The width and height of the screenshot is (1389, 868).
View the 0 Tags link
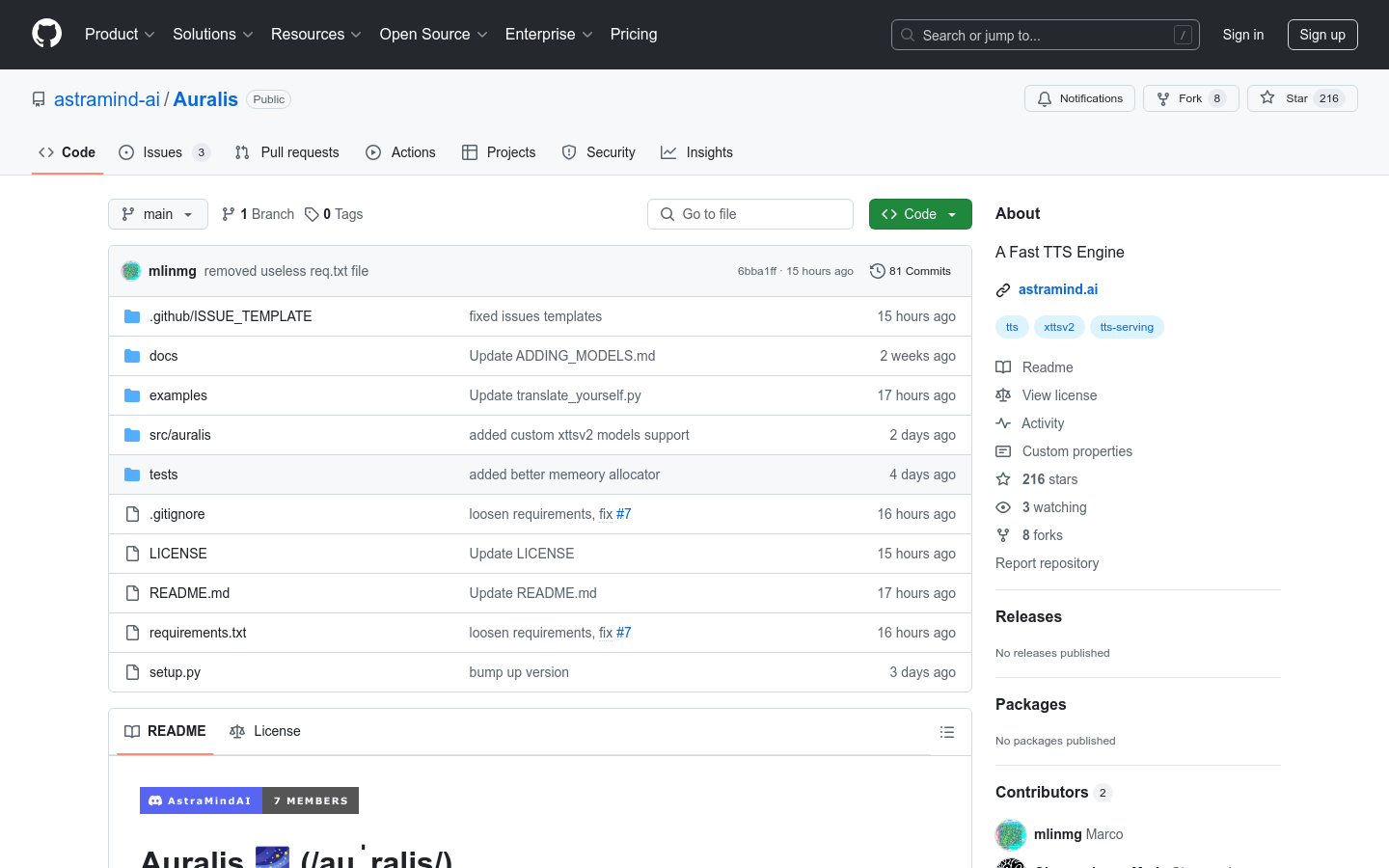pos(334,214)
